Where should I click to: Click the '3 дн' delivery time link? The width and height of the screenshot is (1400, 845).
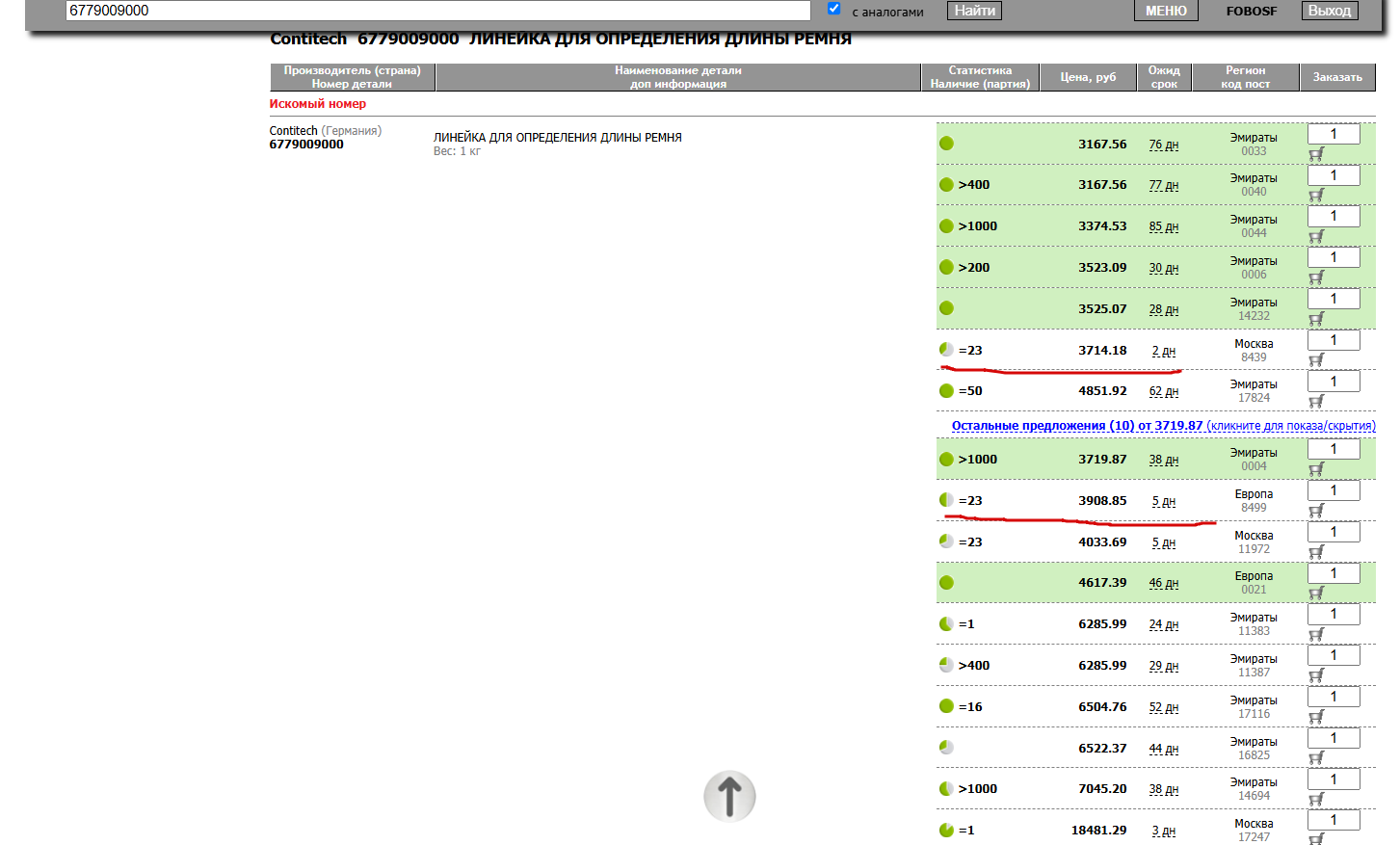pyautogui.click(x=1163, y=831)
